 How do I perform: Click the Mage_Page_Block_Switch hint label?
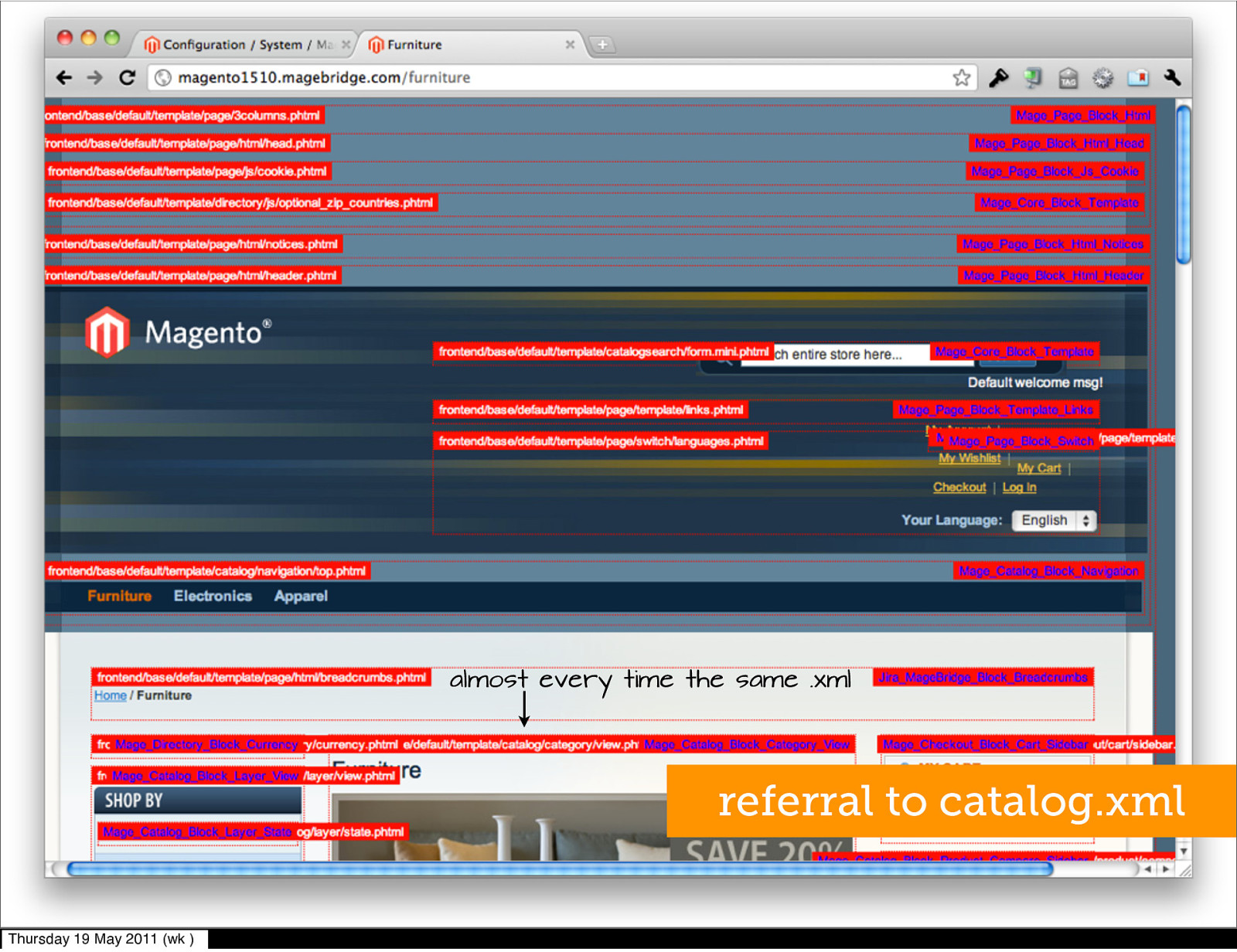1021,441
